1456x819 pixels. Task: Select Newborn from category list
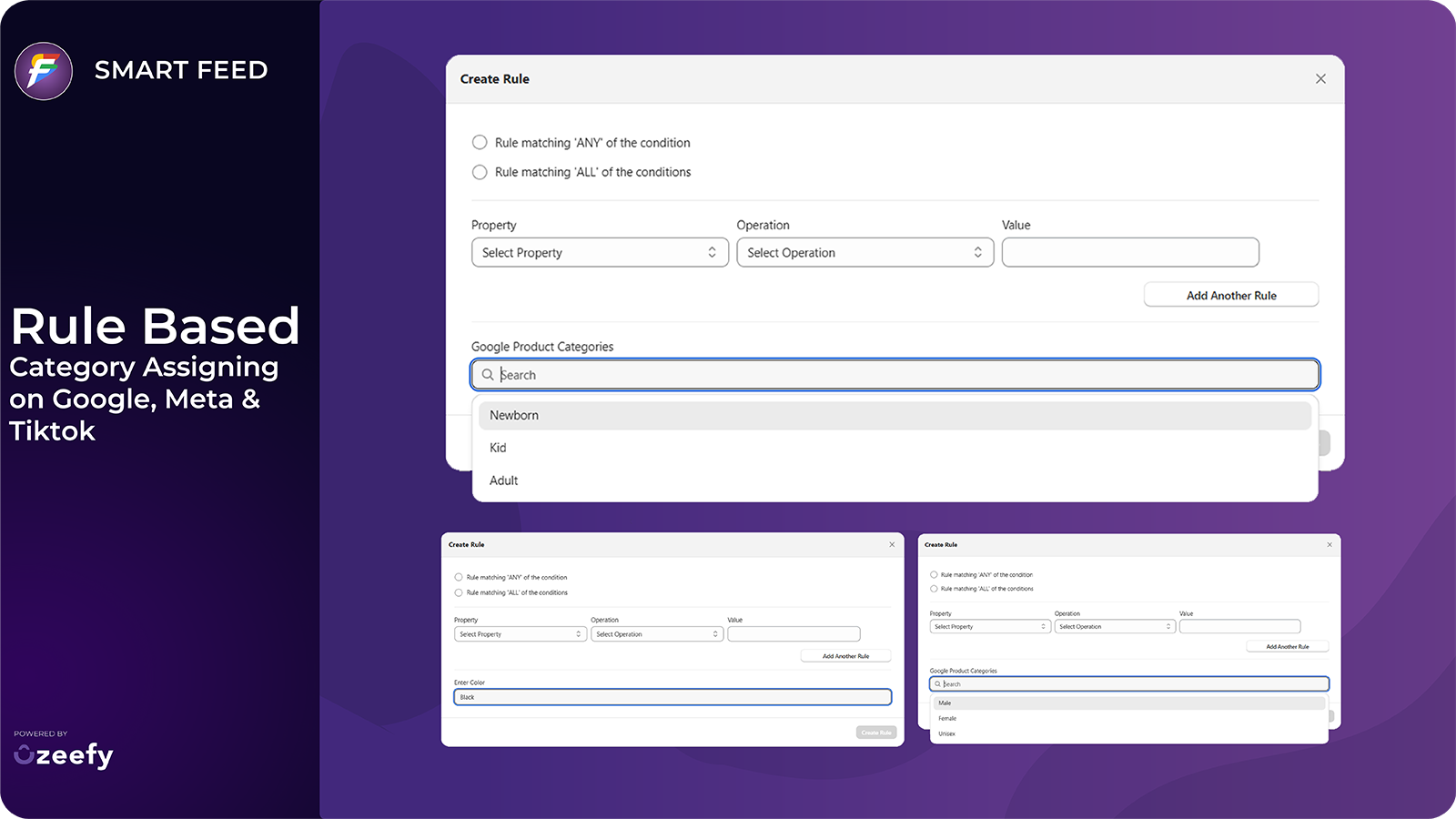pos(895,415)
